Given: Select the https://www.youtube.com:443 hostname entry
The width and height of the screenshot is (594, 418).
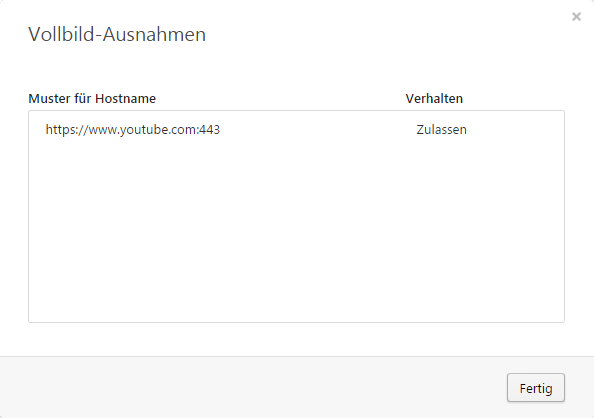Looking at the screenshot, I should pos(133,130).
